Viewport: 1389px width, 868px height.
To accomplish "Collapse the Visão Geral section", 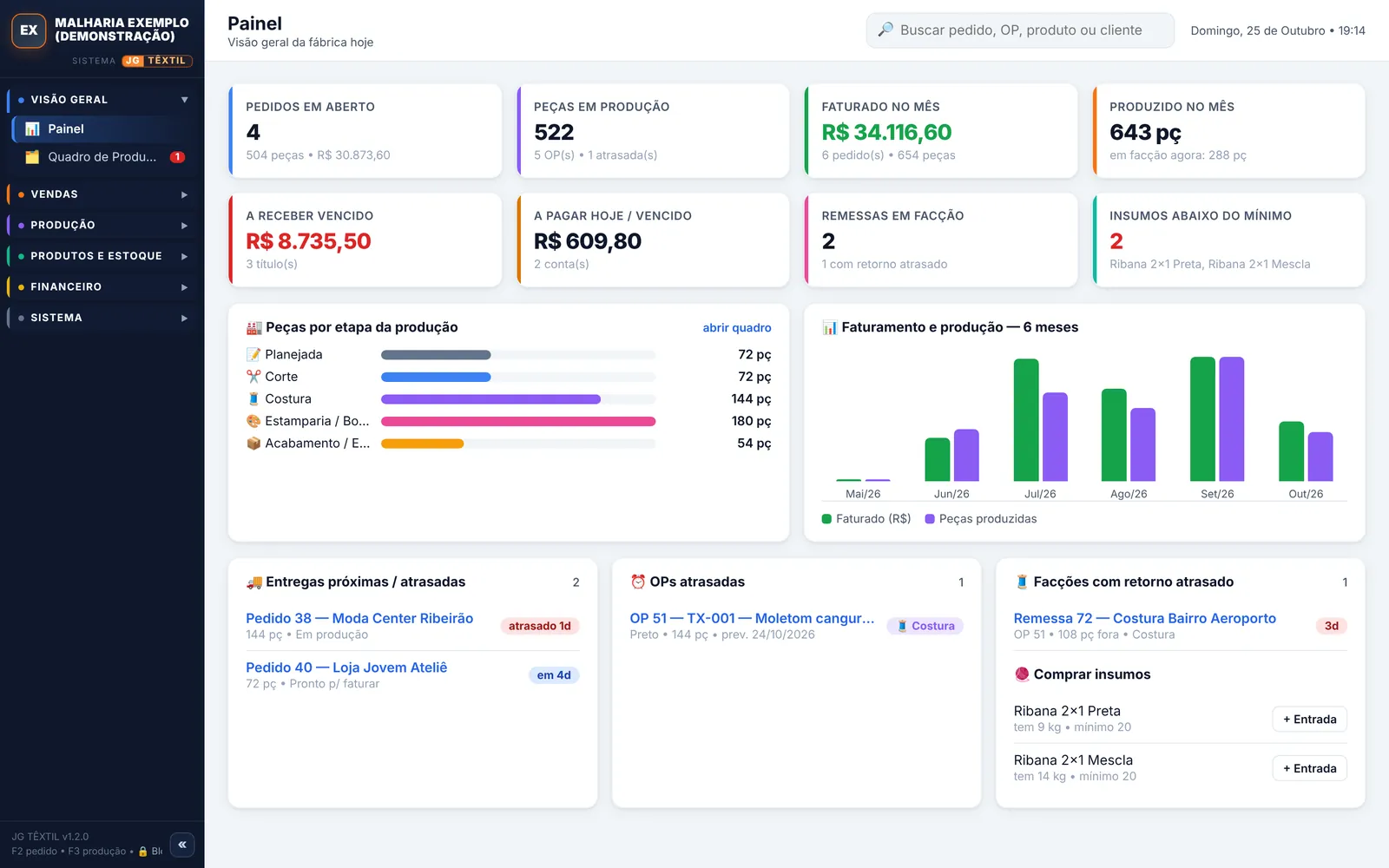I will (103, 100).
